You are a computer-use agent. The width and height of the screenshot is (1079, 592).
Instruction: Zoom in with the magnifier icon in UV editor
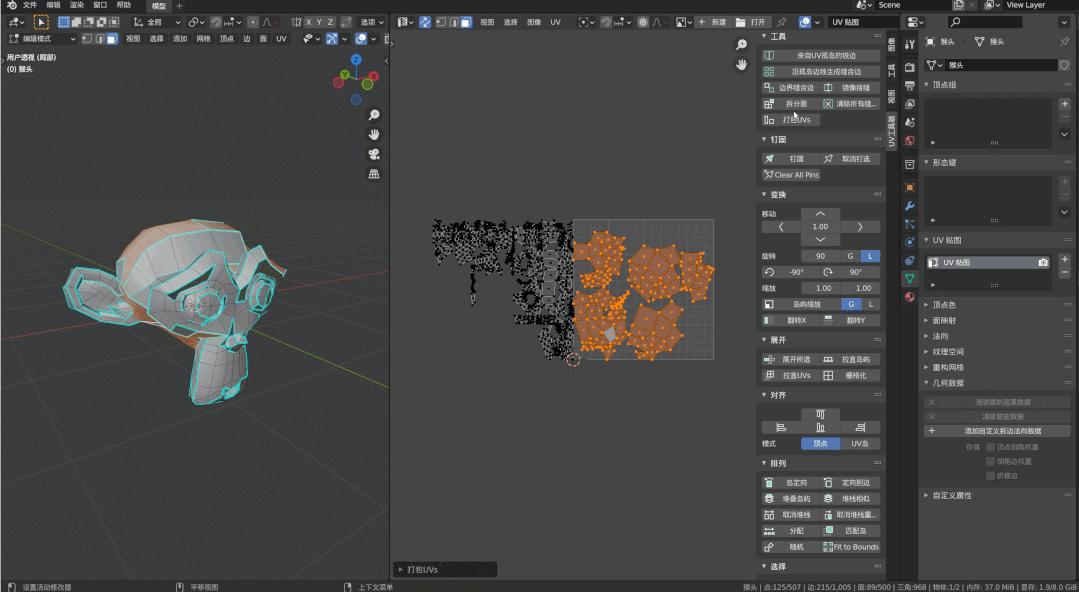tap(741, 45)
